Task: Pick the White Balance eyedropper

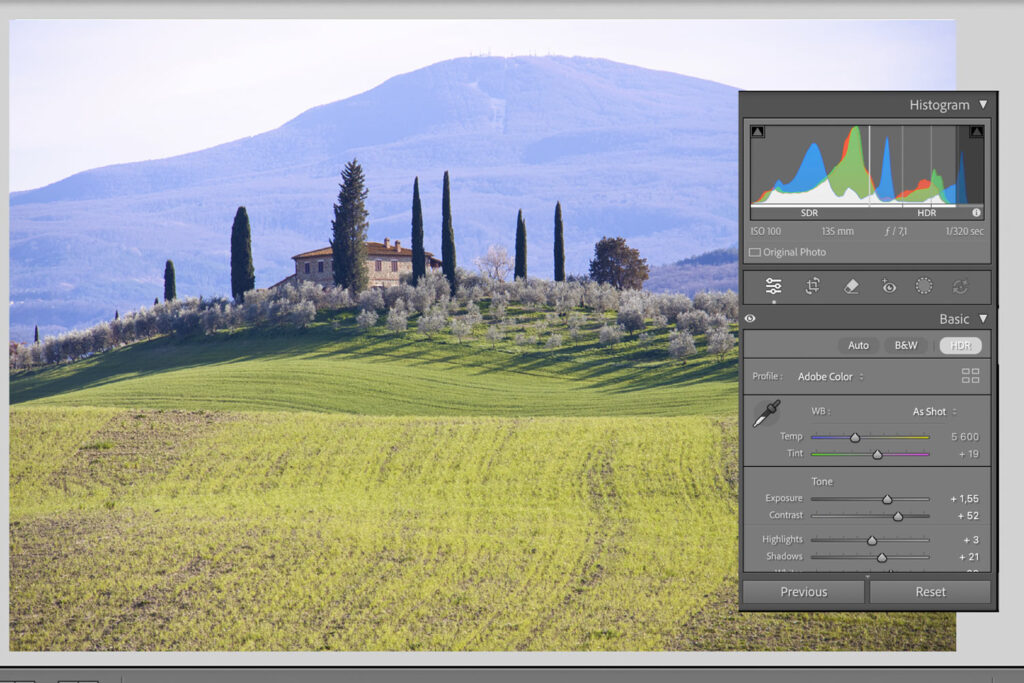Action: [x=767, y=413]
